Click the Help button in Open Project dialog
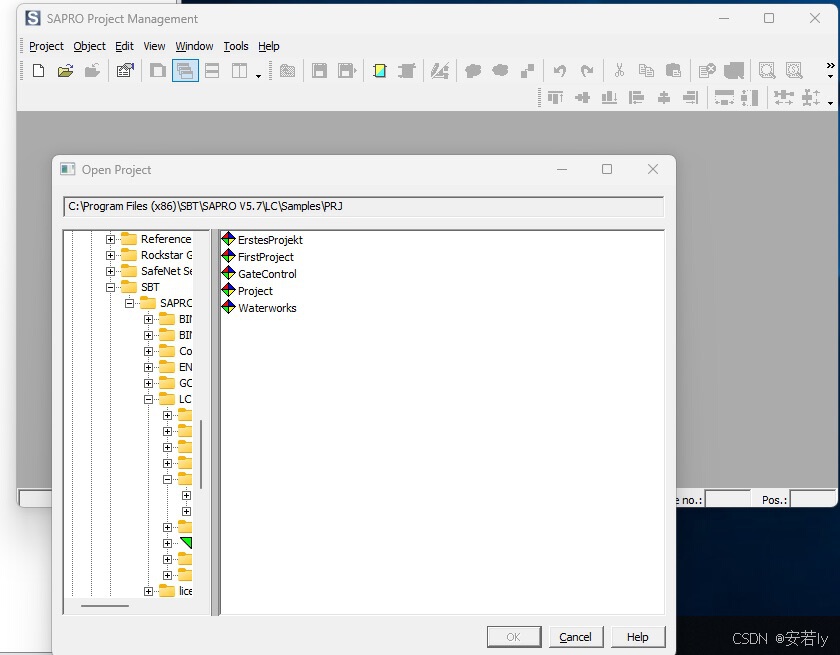Screen dimensions: 840x655 pos(638,637)
